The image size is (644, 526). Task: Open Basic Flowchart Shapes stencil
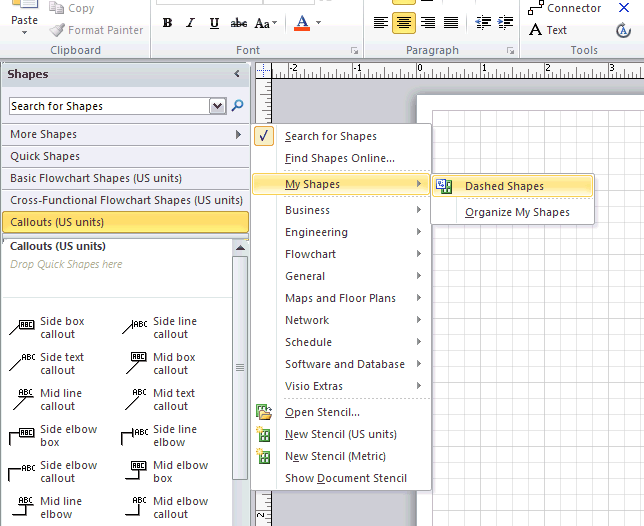point(126,178)
